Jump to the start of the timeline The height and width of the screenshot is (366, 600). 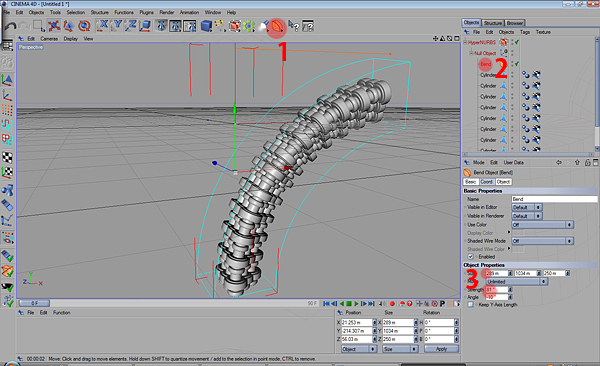[326, 304]
